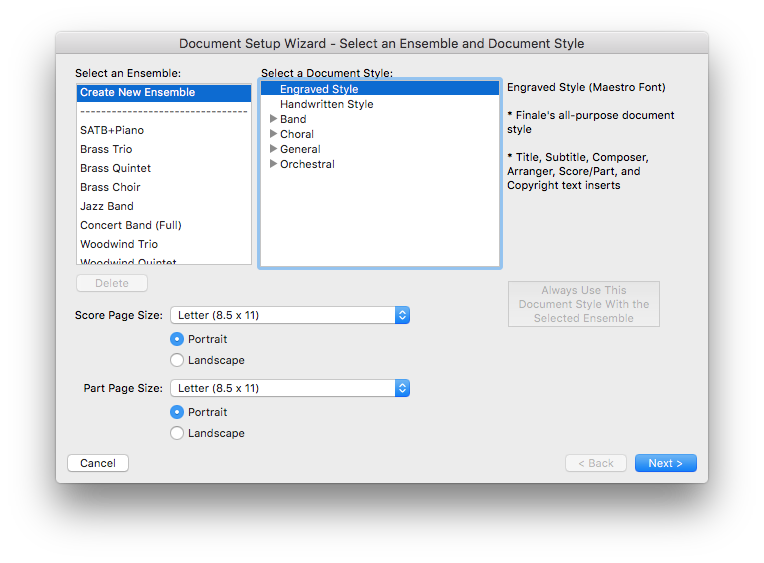This screenshot has height=563, width=764.
Task: Expand the Band style category
Action: (x=273, y=118)
